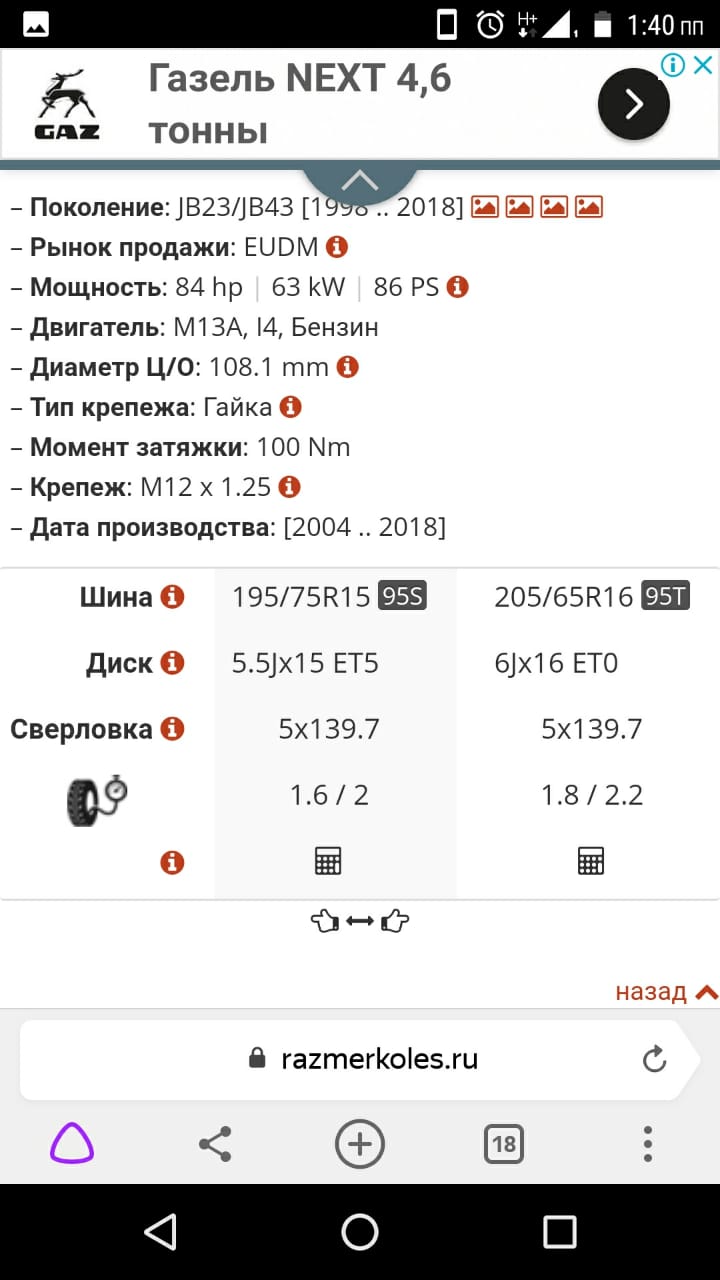This screenshot has width=720, height=1280.
Task: Tap info icon next to Сверловка
Action: click(x=173, y=728)
